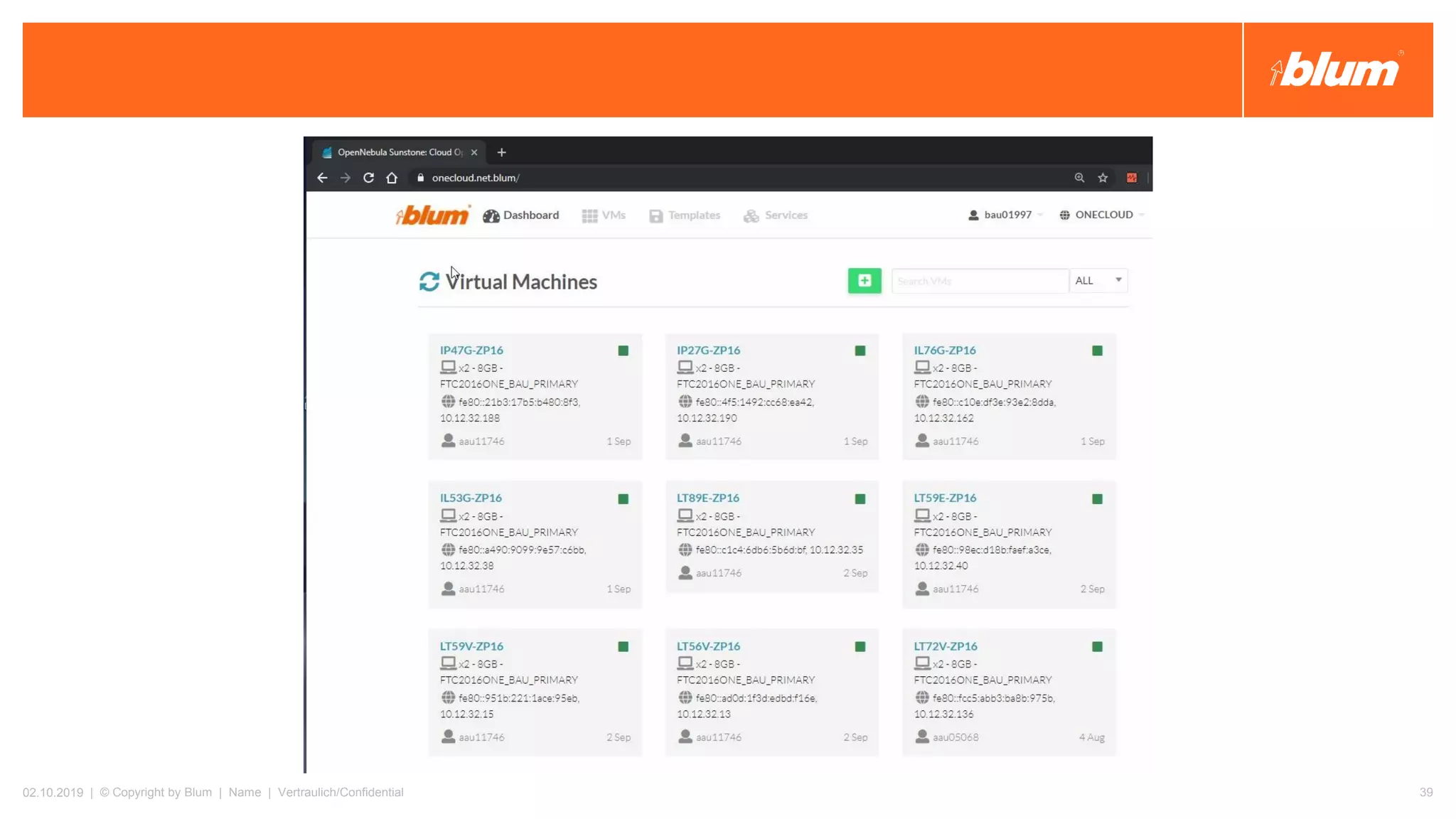Open the IL76G-ZP16 virtual machine link
1456x819 pixels.
pos(944,350)
